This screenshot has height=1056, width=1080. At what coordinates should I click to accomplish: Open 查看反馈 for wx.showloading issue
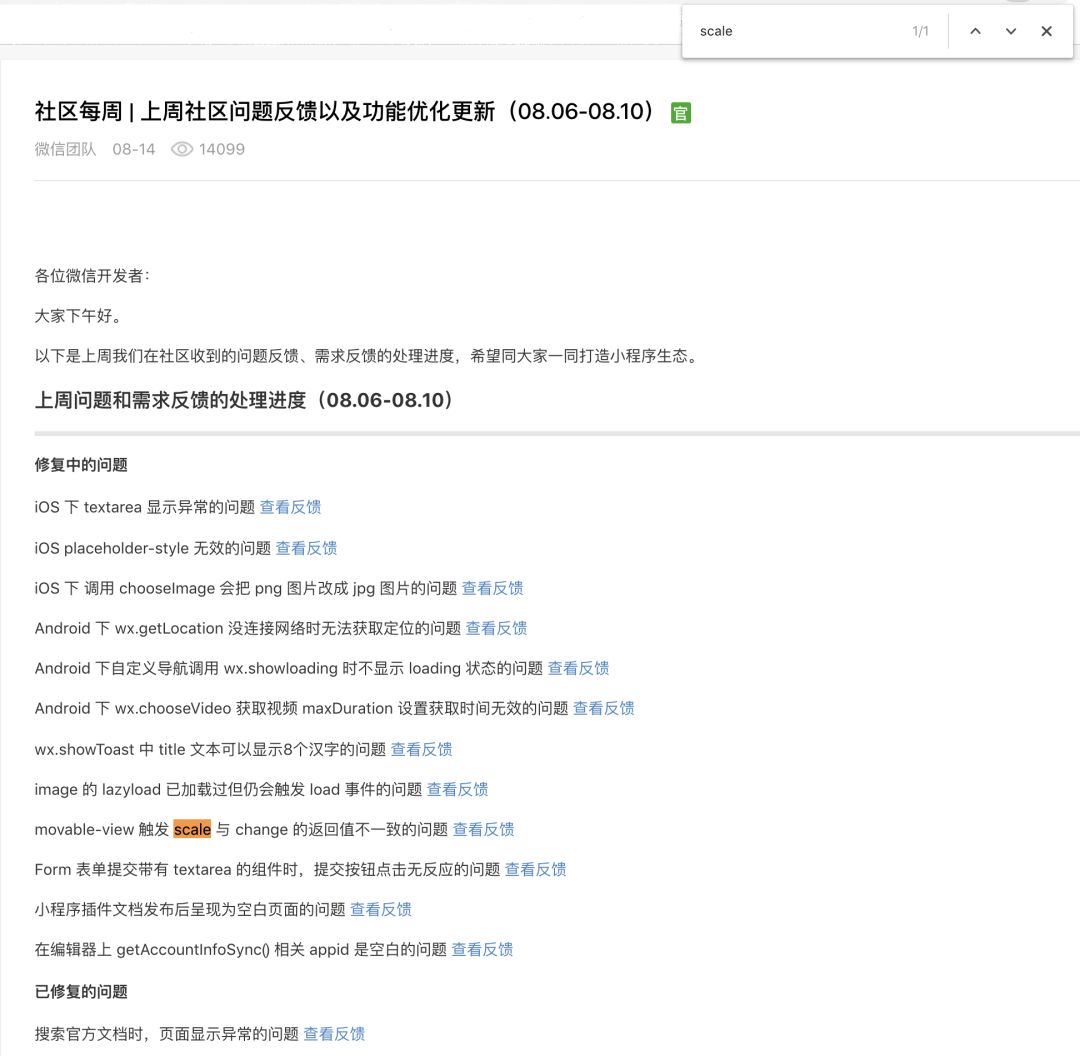578,668
